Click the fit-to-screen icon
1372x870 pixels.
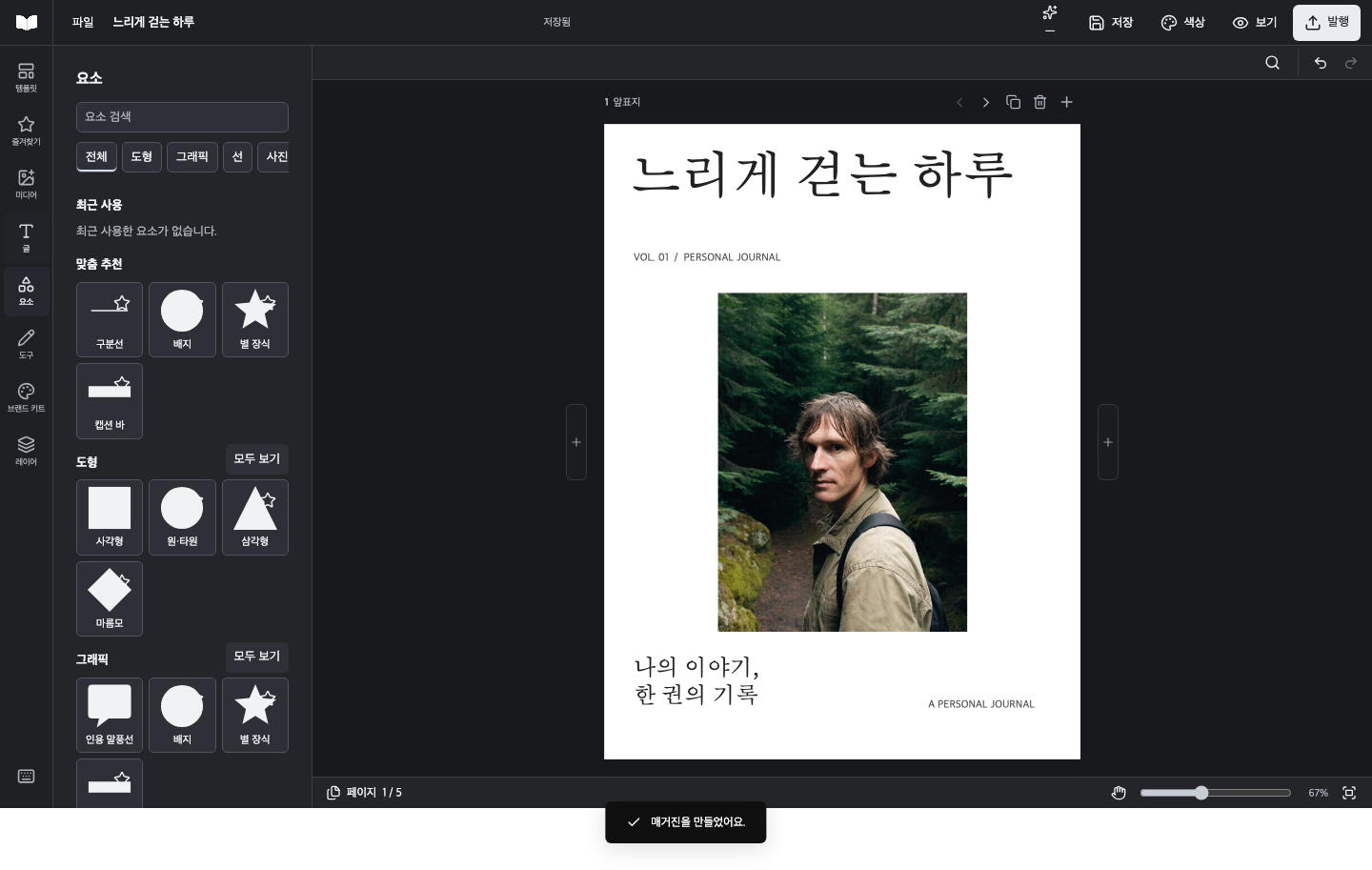pos(1349,793)
